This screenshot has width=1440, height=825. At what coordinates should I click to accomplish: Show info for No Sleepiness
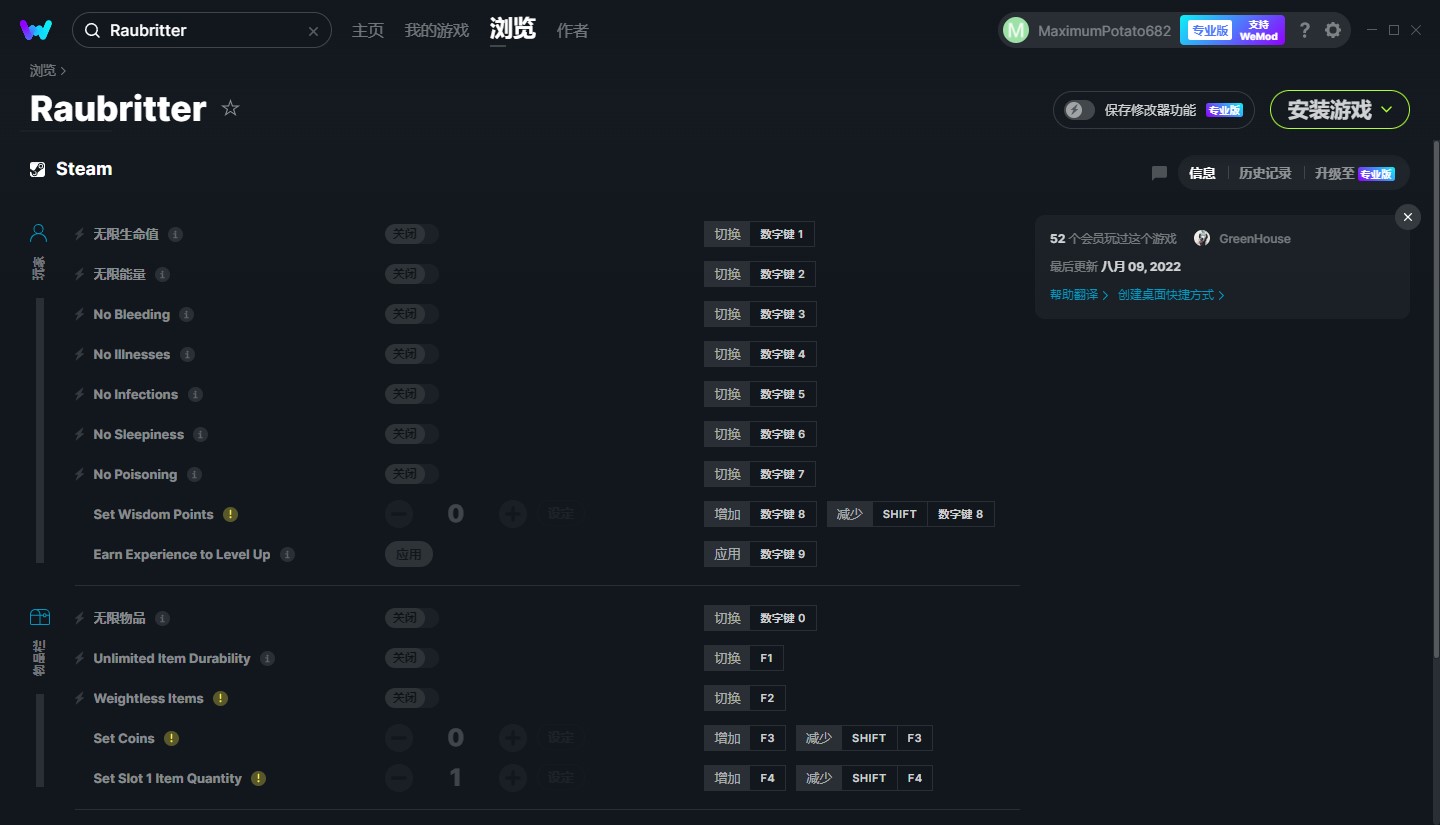pos(200,434)
